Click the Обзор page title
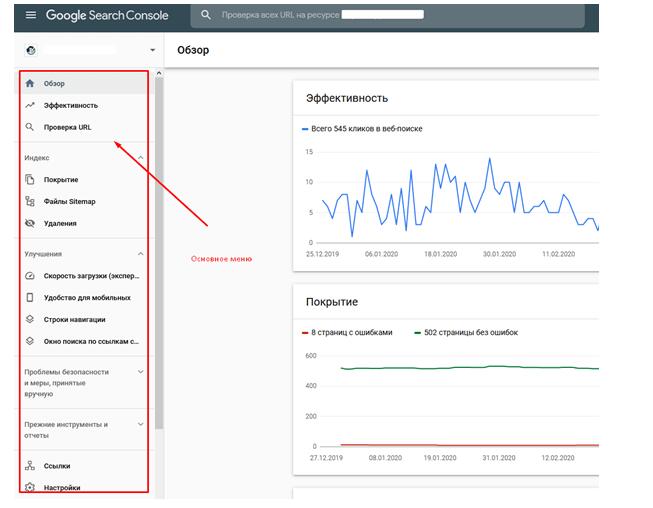 coord(193,50)
